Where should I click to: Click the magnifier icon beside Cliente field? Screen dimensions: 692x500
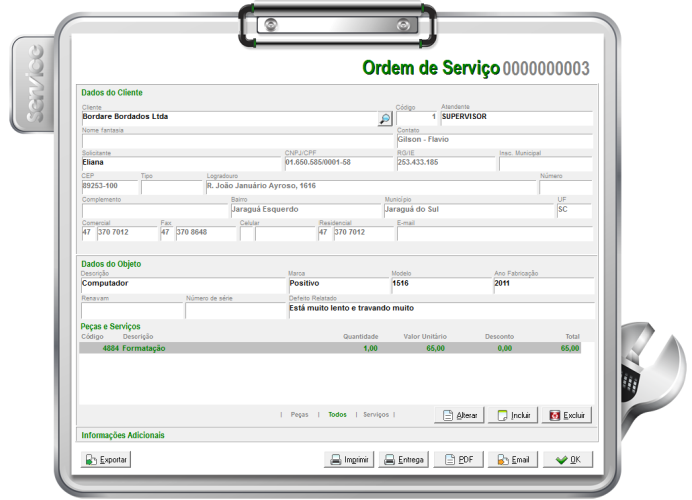[385, 119]
